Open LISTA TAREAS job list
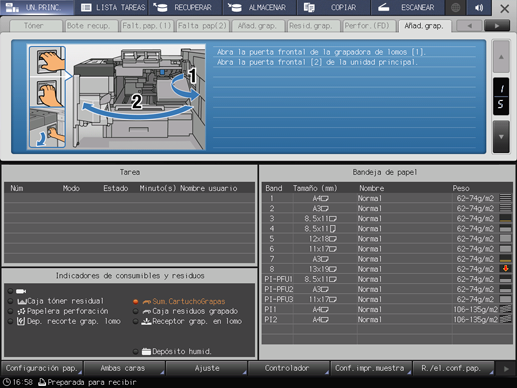This screenshot has width=517, height=388. pyautogui.click(x=112, y=7)
